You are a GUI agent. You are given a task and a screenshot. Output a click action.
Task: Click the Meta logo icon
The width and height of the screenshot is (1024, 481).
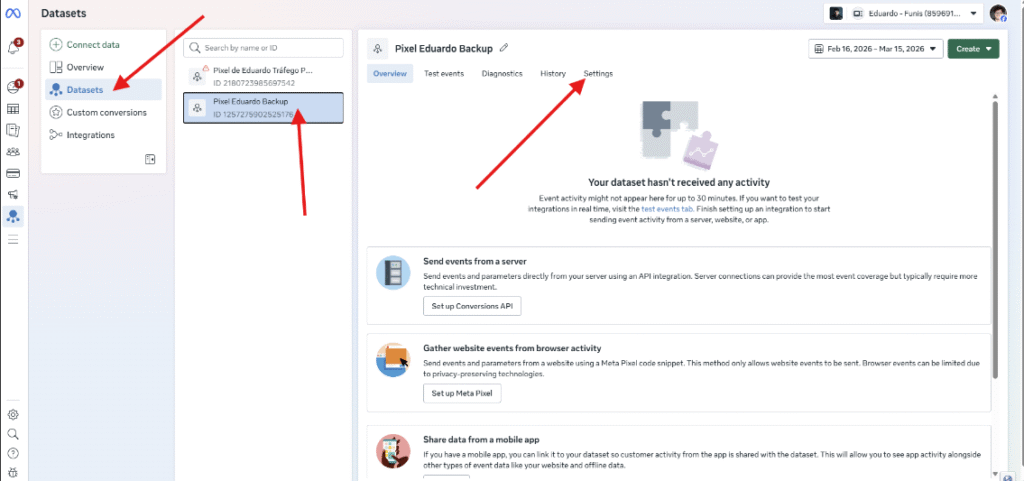pos(14,14)
